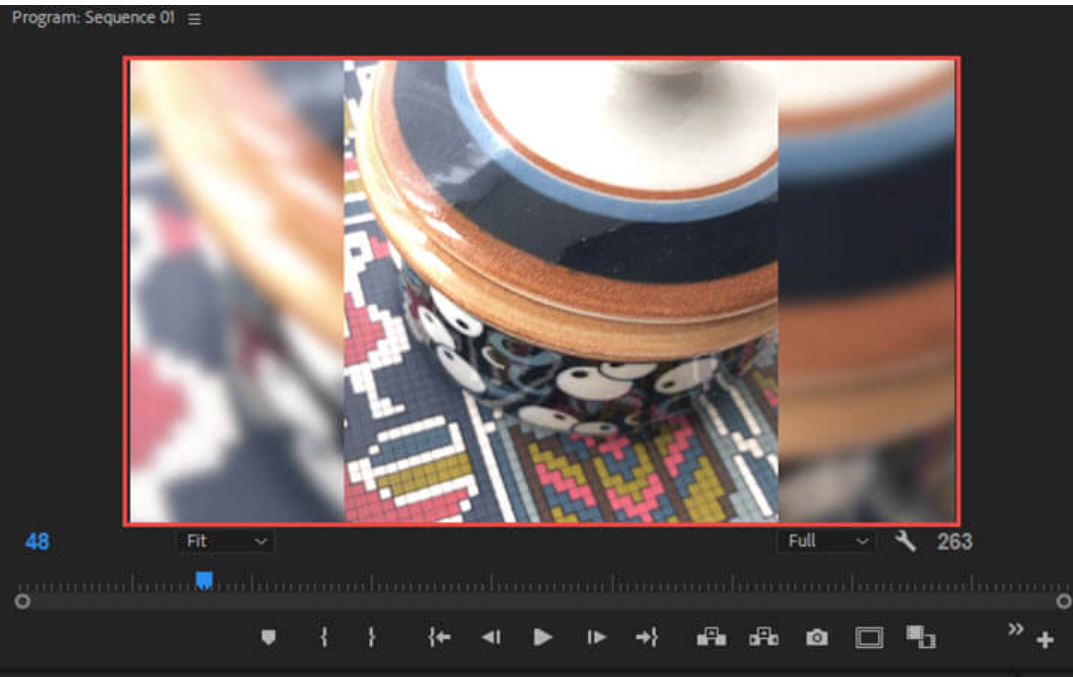Viewport: 1073px width, 677px height.
Task: Click the duration value 263
Action: coord(955,542)
